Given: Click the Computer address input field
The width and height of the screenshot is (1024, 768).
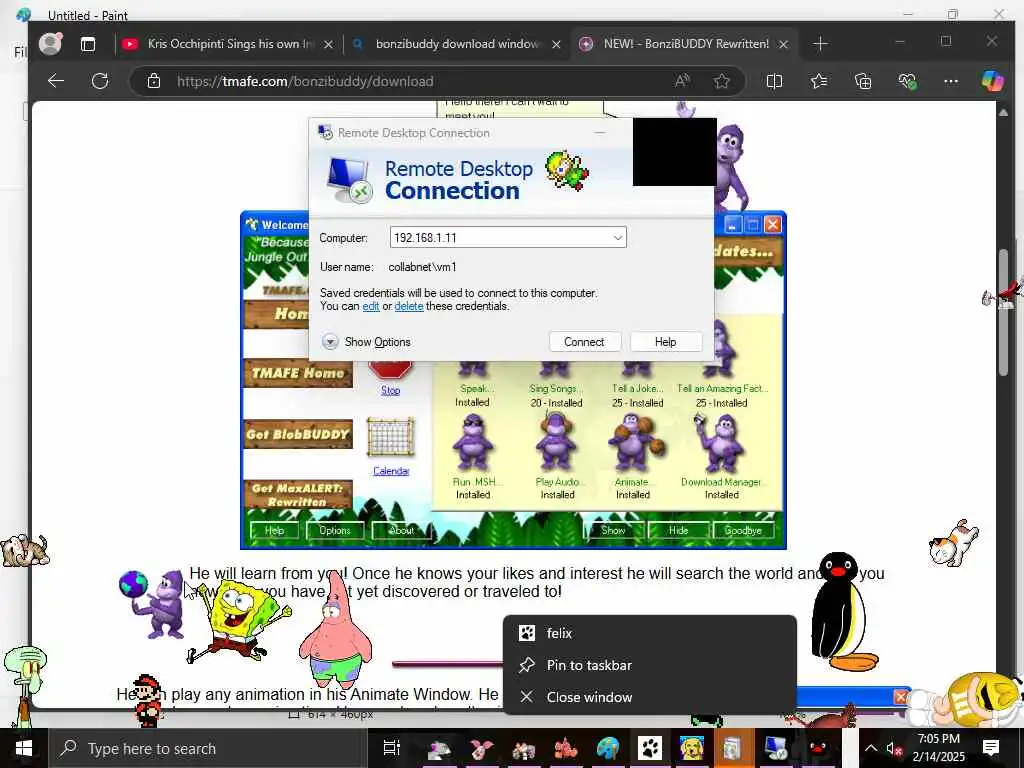Looking at the screenshot, I should click(508, 238).
